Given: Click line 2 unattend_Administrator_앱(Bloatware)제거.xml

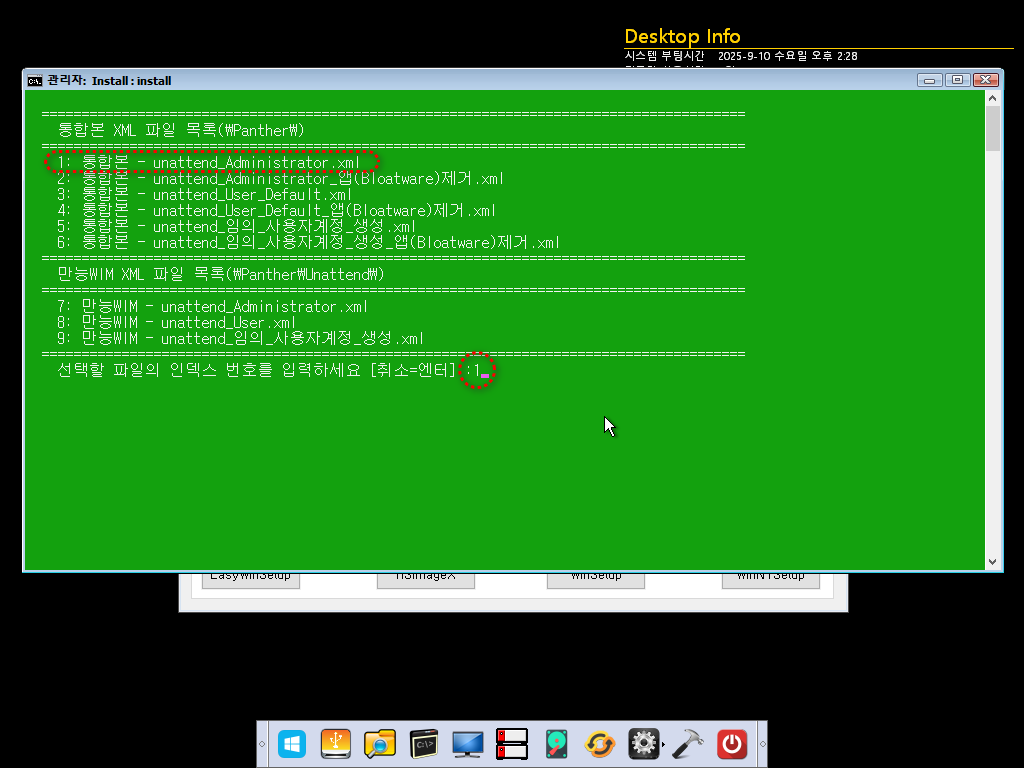Looking at the screenshot, I should coord(280,179).
